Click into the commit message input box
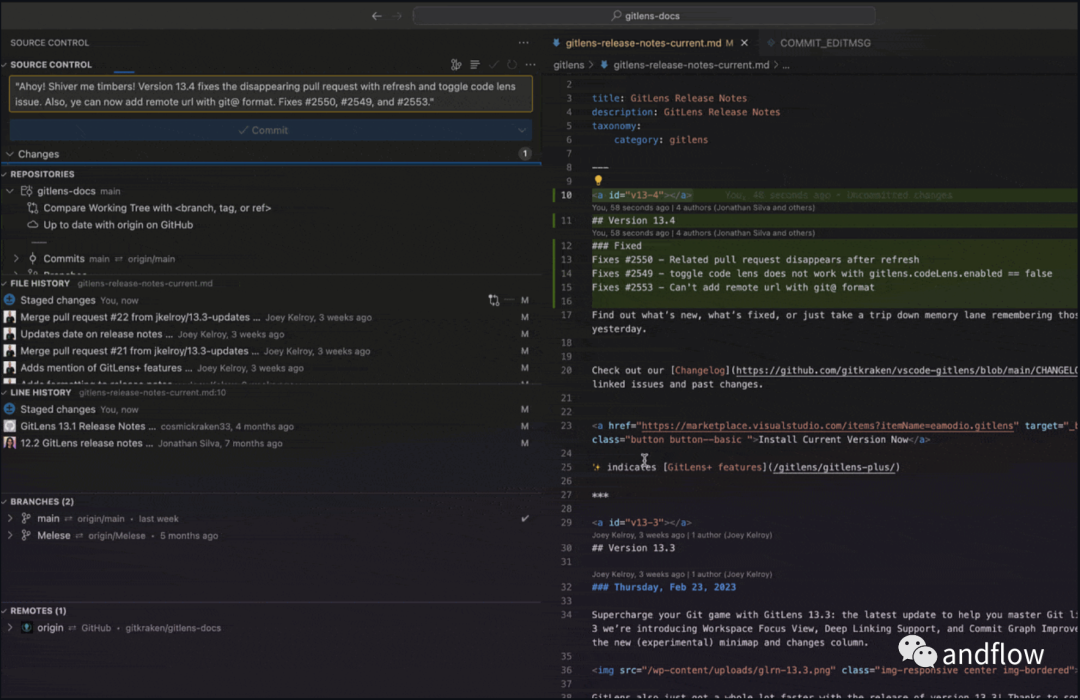The image size is (1080, 700). [x=271, y=94]
